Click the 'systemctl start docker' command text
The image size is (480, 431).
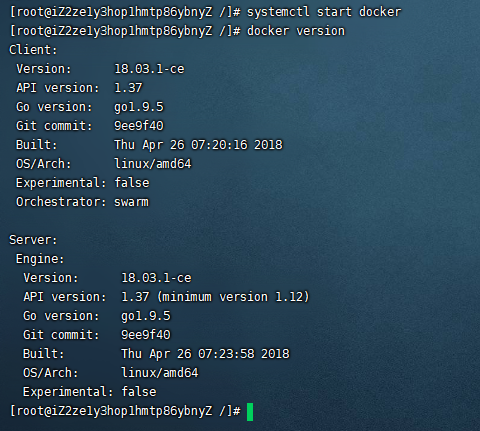tap(324, 12)
